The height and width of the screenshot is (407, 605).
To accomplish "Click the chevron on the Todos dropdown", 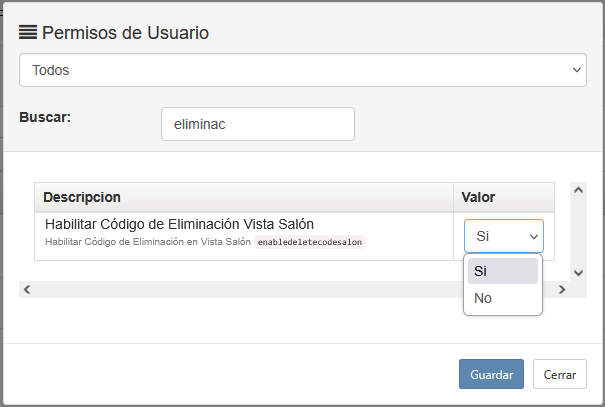I will tap(577, 70).
